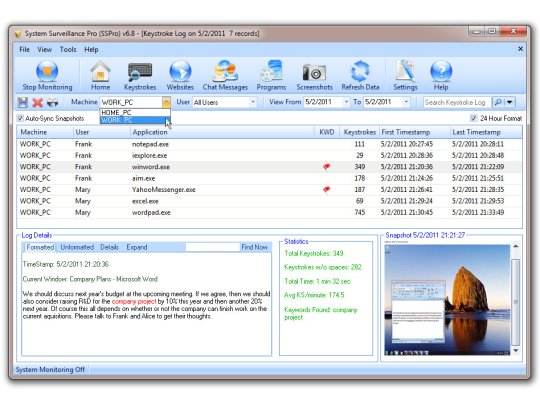Open the Websites log icon
Image resolution: width=540 pixels, height=405 pixels.
point(180,75)
